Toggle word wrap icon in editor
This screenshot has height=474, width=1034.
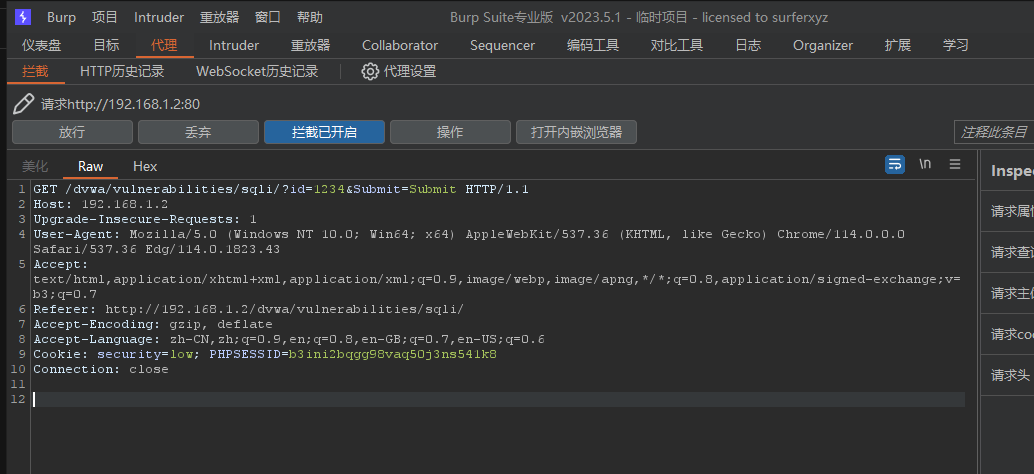895,164
